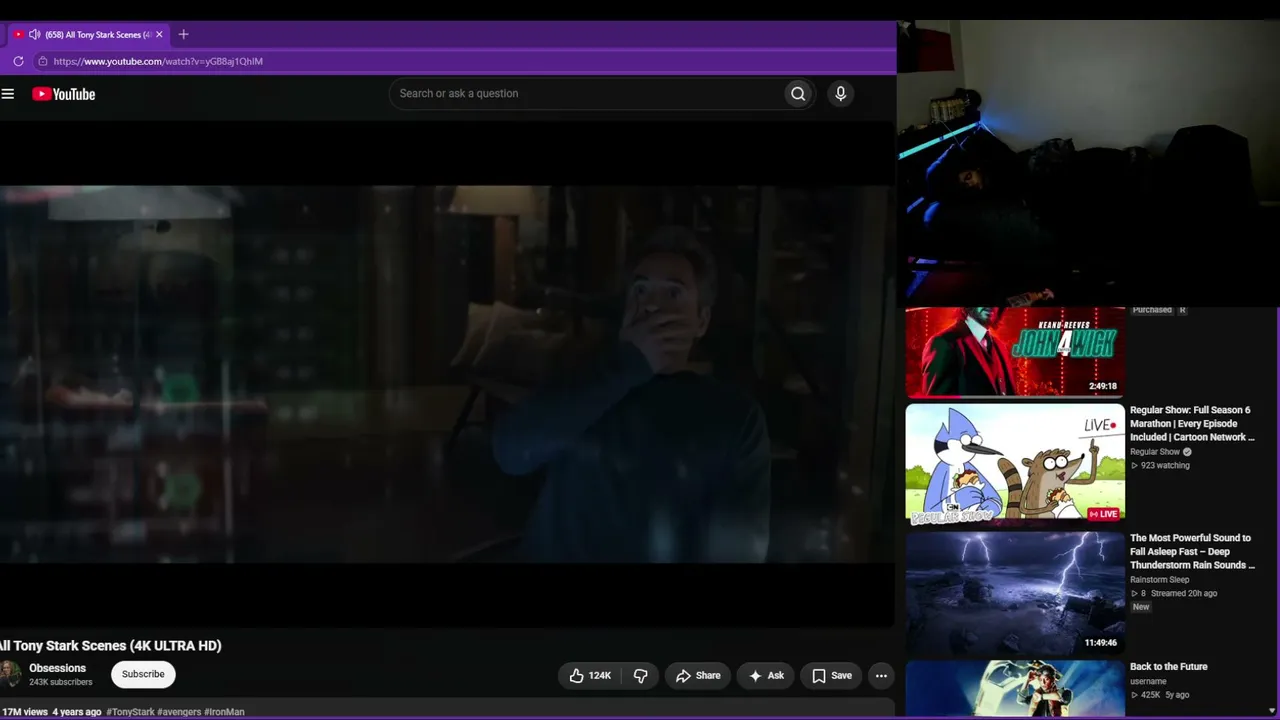Open the Obsessions channel name link
The width and height of the screenshot is (1280, 720).
point(58,668)
